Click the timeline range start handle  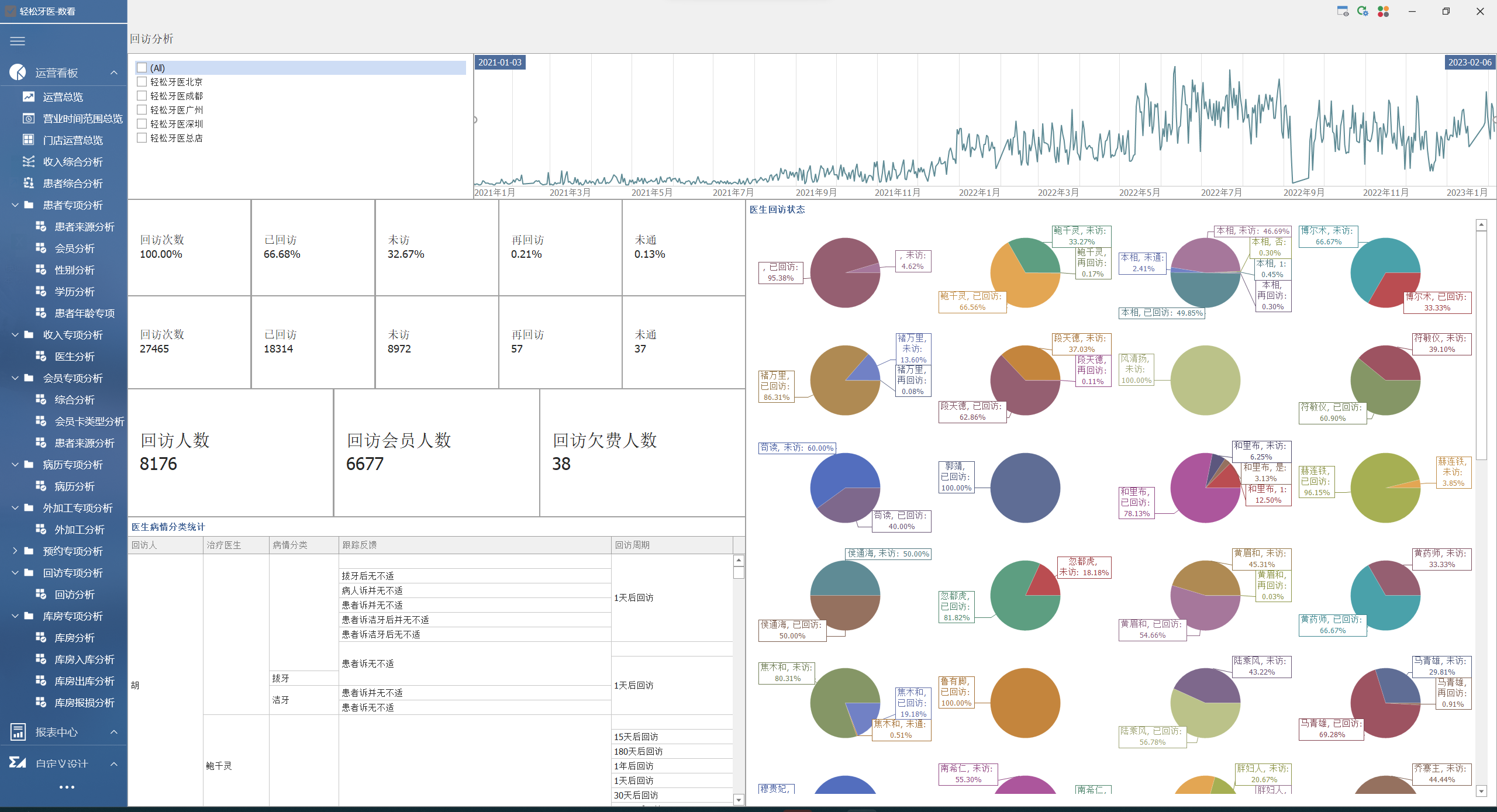(x=475, y=120)
